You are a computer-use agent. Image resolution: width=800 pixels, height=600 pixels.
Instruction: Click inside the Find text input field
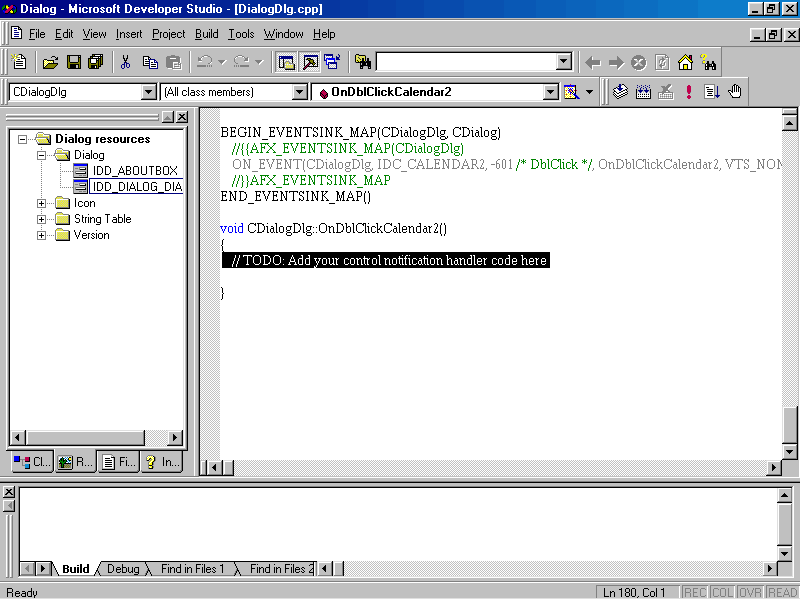pos(466,62)
